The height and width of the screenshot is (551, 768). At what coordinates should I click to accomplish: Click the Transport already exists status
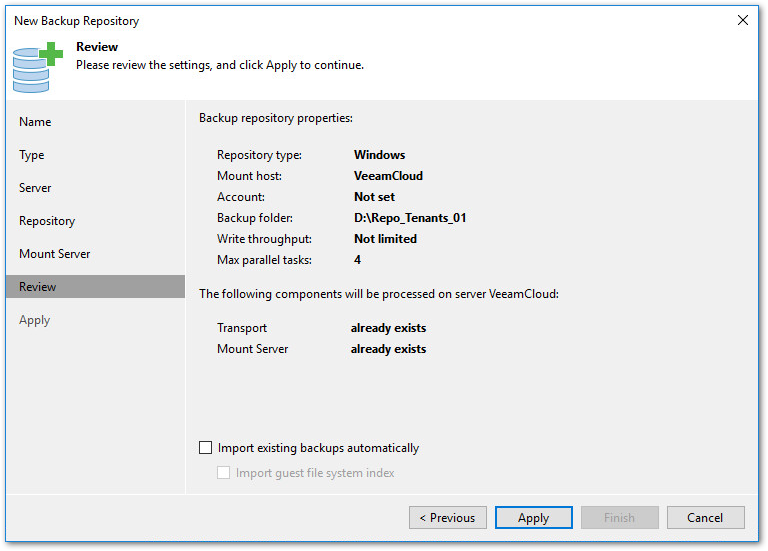click(x=388, y=328)
